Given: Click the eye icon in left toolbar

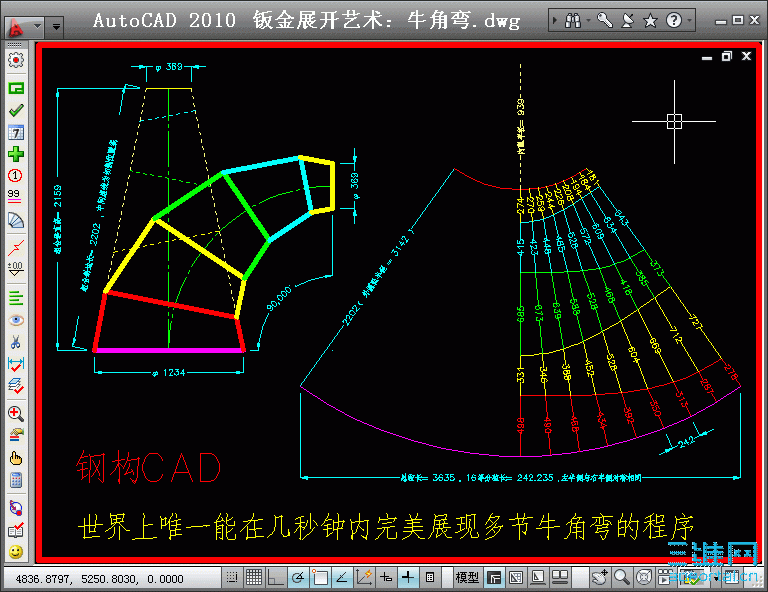Looking at the screenshot, I should (x=16, y=320).
